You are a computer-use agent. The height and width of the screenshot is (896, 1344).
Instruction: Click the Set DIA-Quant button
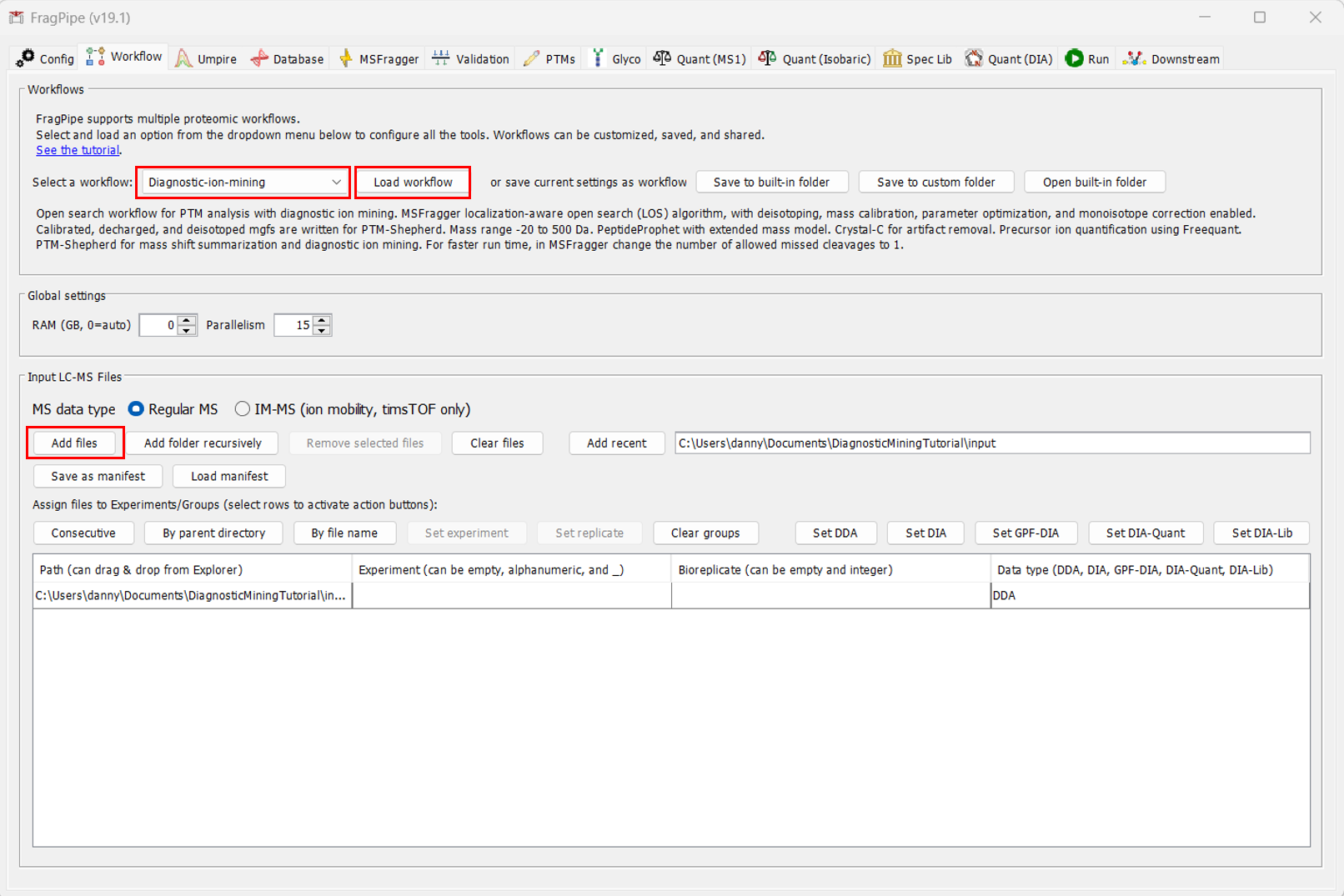[1146, 533]
